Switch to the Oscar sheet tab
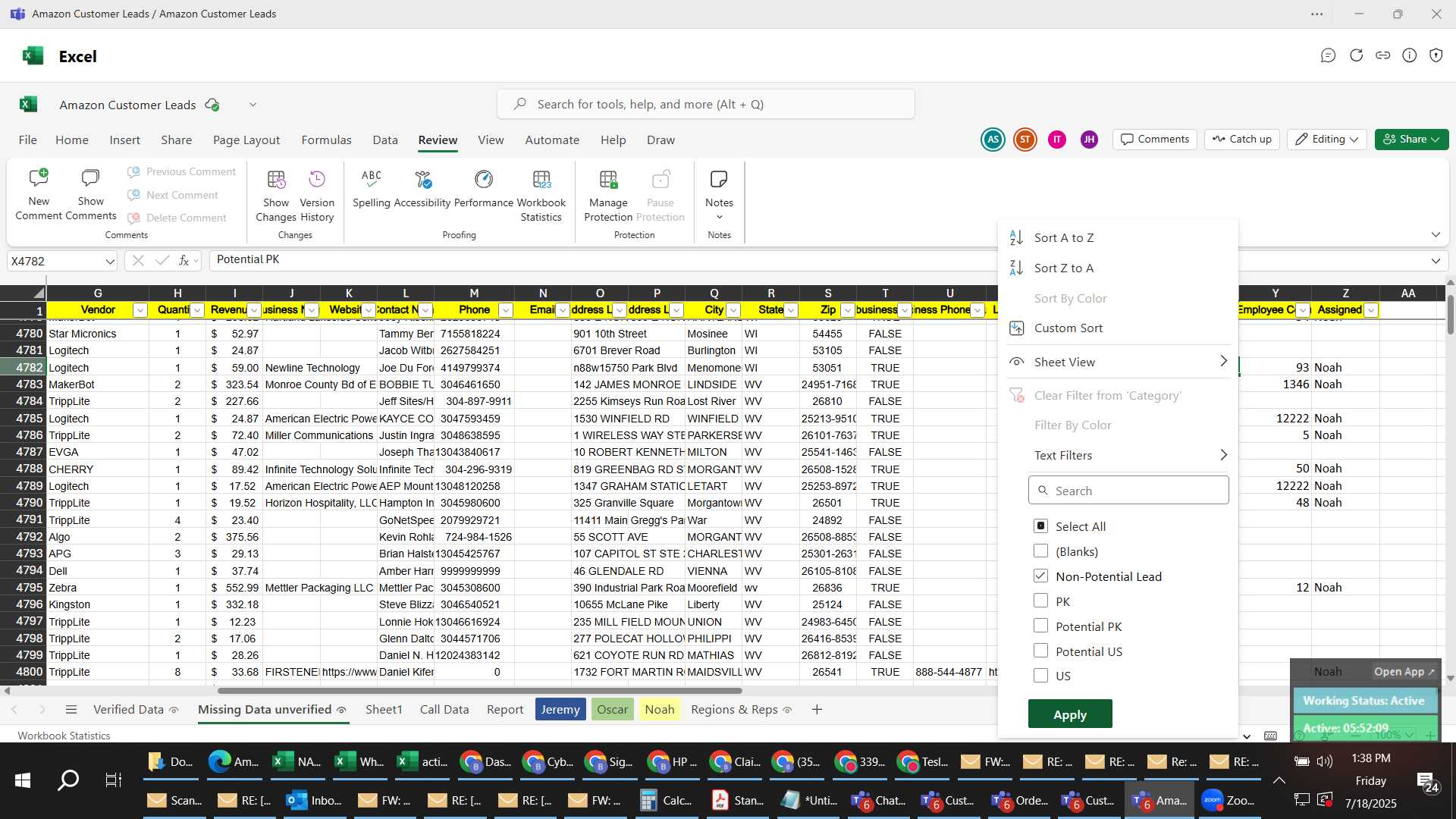The image size is (1456, 819). pos(612,710)
